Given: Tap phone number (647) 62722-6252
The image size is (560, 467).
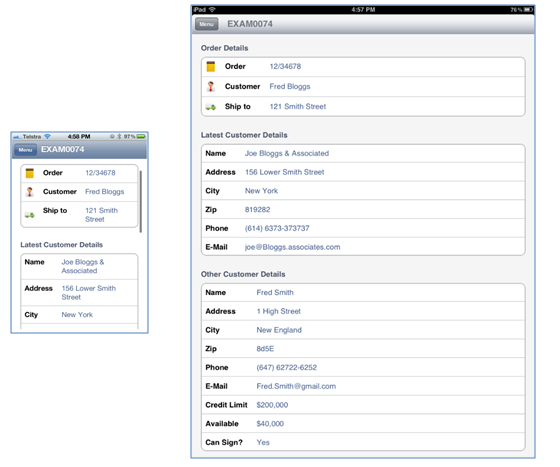Looking at the screenshot, I should click(x=286, y=367).
